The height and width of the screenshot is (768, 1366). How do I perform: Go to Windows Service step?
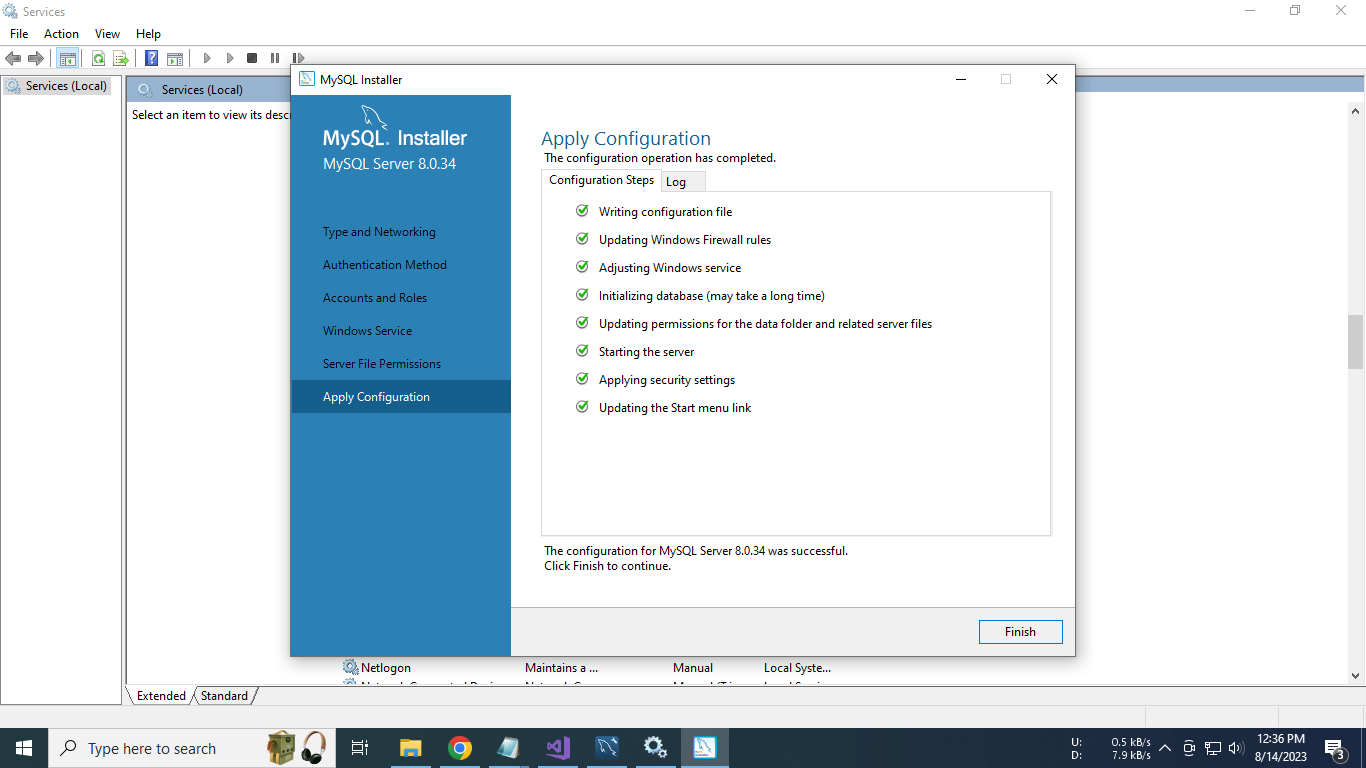click(367, 331)
